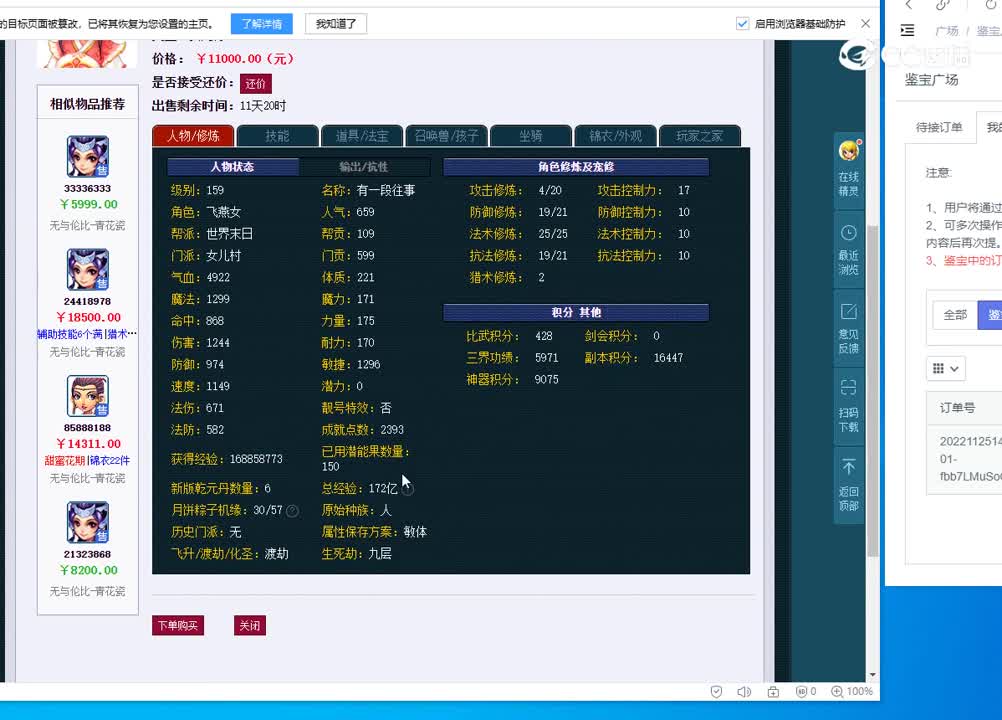Click the link icon in right window toolbar
Viewport: 1002px width, 720px height.
(x=943, y=5)
